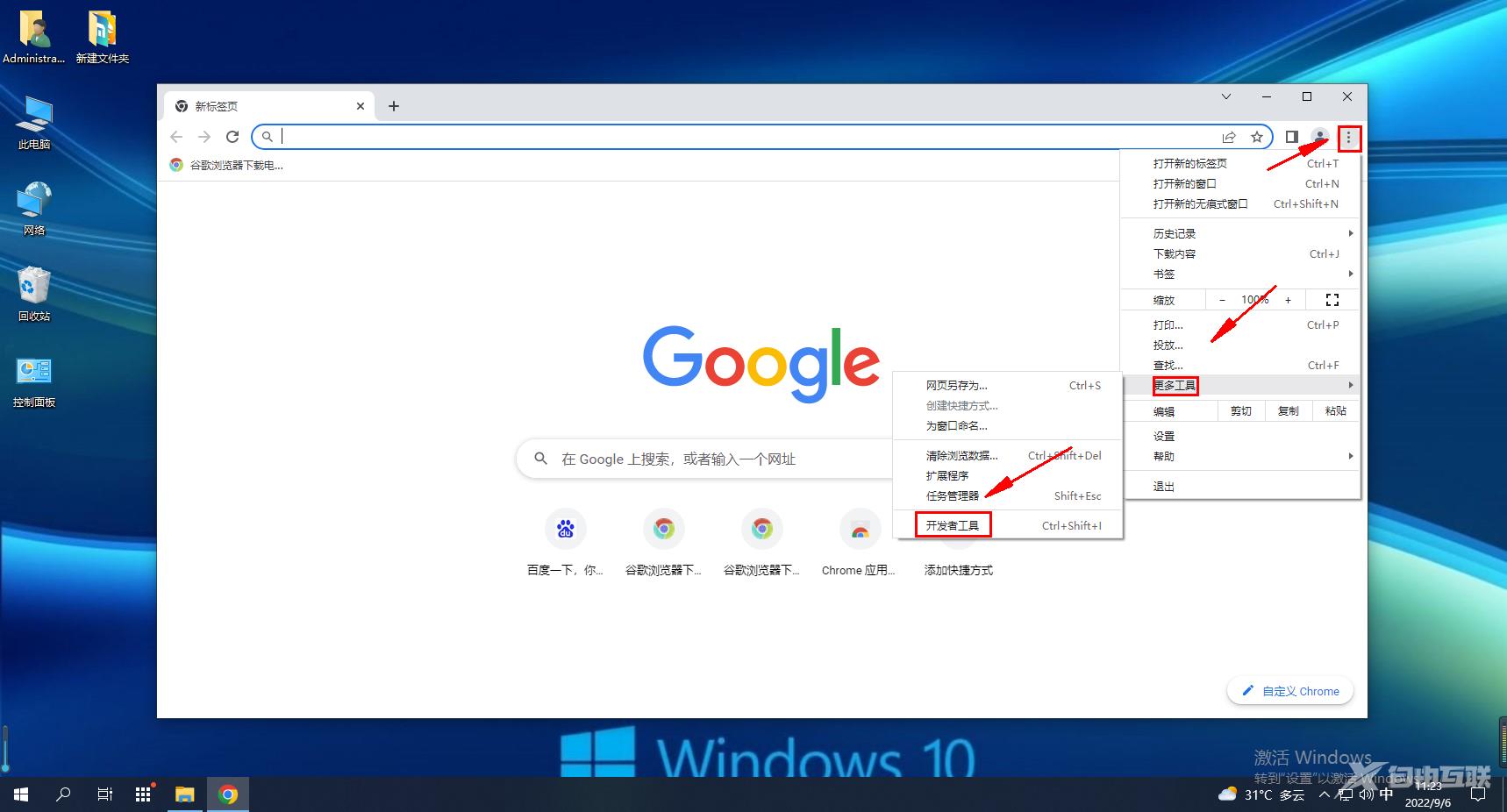Expand the 更多工具 submenu
The image size is (1507, 812).
[1240, 385]
